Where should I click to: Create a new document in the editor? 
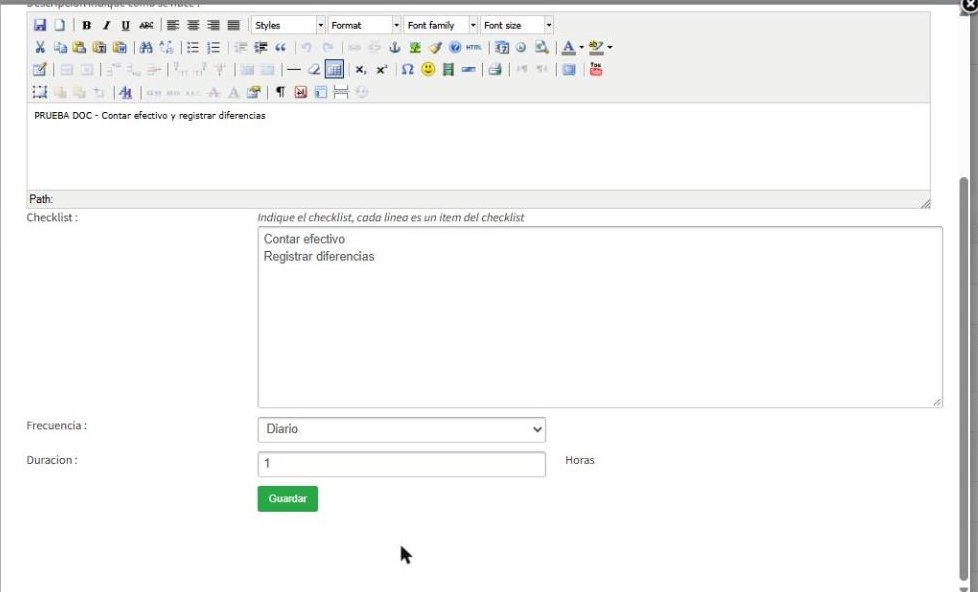pos(59,26)
